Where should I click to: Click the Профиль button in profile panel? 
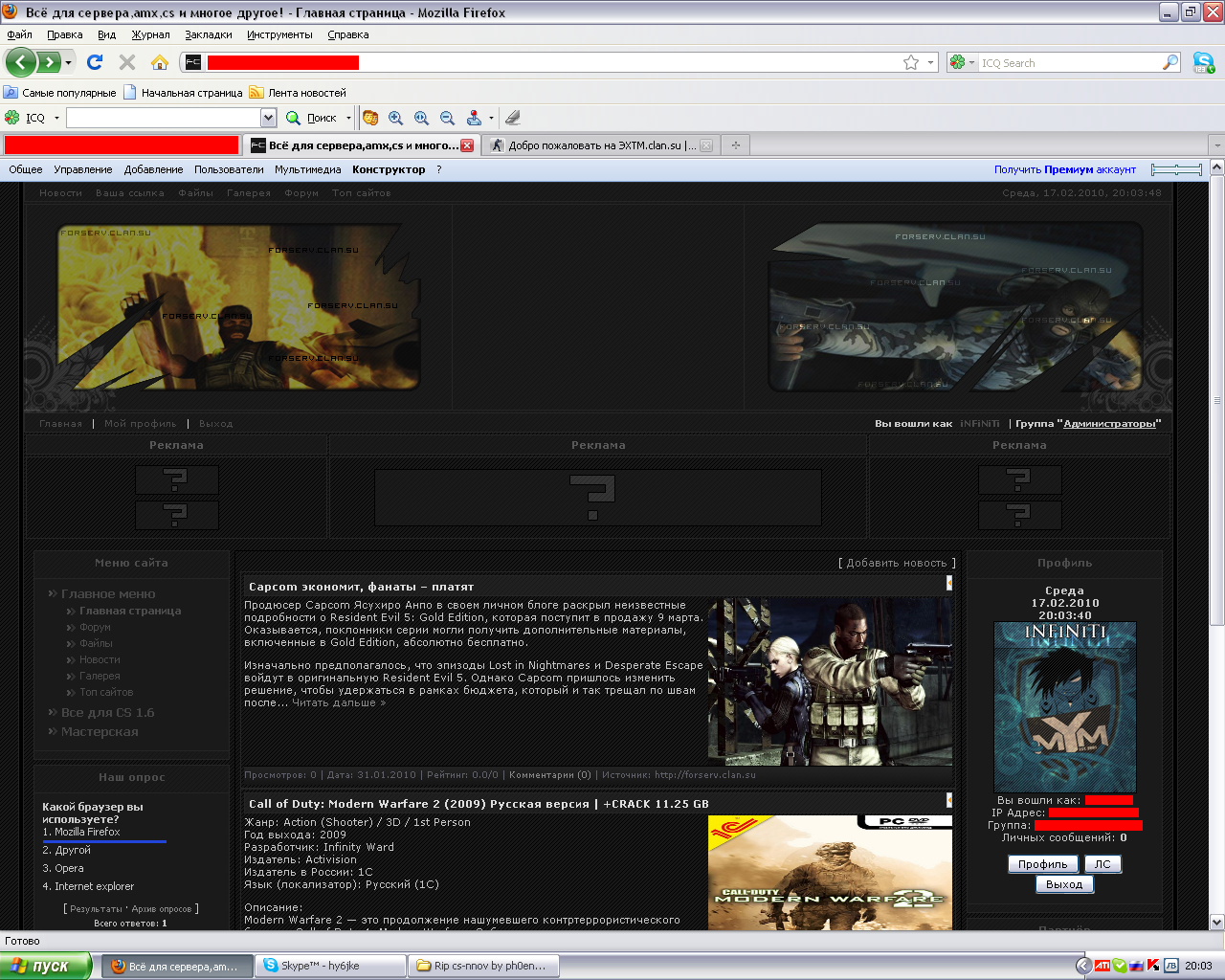pos(1042,864)
